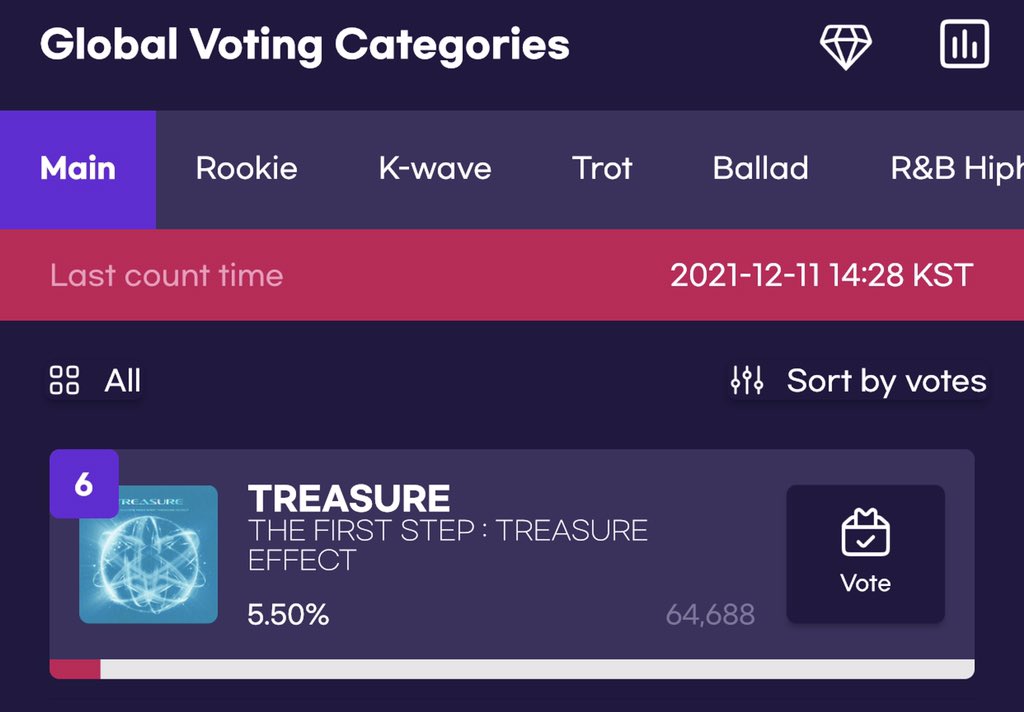Image resolution: width=1024 pixels, height=712 pixels.
Task: Switch to the Main category tab
Action: point(78,168)
